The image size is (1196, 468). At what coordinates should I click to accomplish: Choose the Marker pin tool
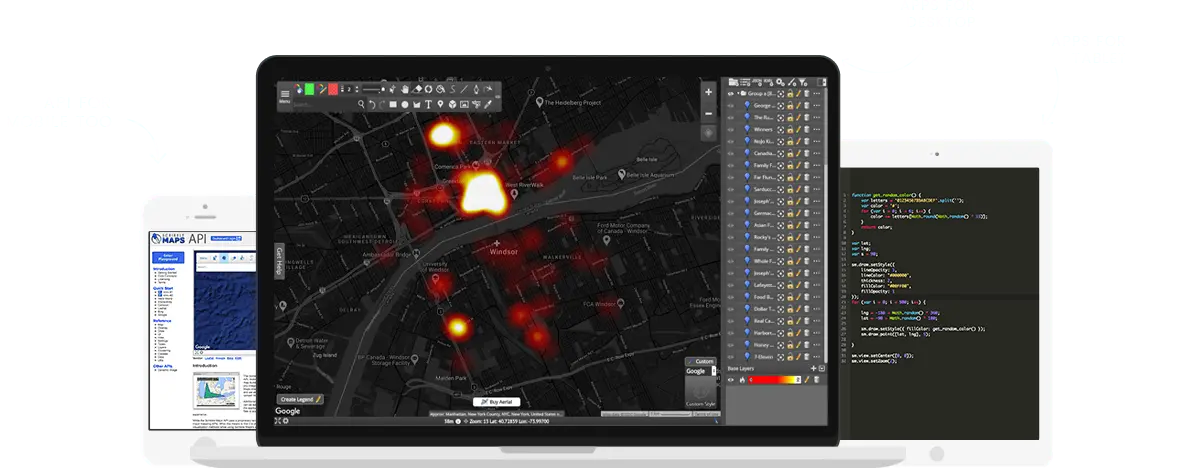coord(440,104)
